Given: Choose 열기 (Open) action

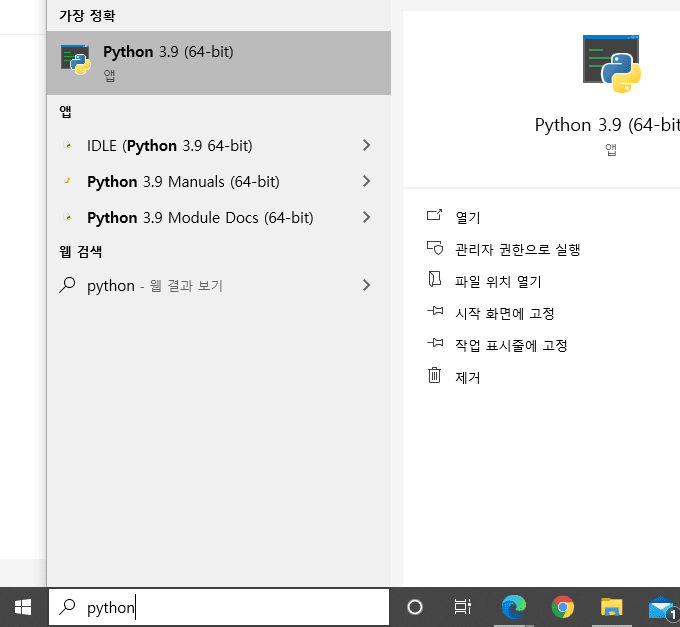Looking at the screenshot, I should (468, 217).
